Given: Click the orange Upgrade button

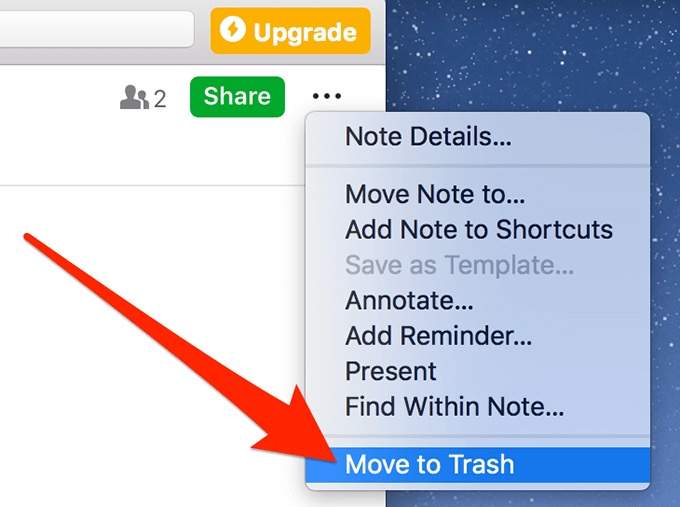Looking at the screenshot, I should (291, 31).
